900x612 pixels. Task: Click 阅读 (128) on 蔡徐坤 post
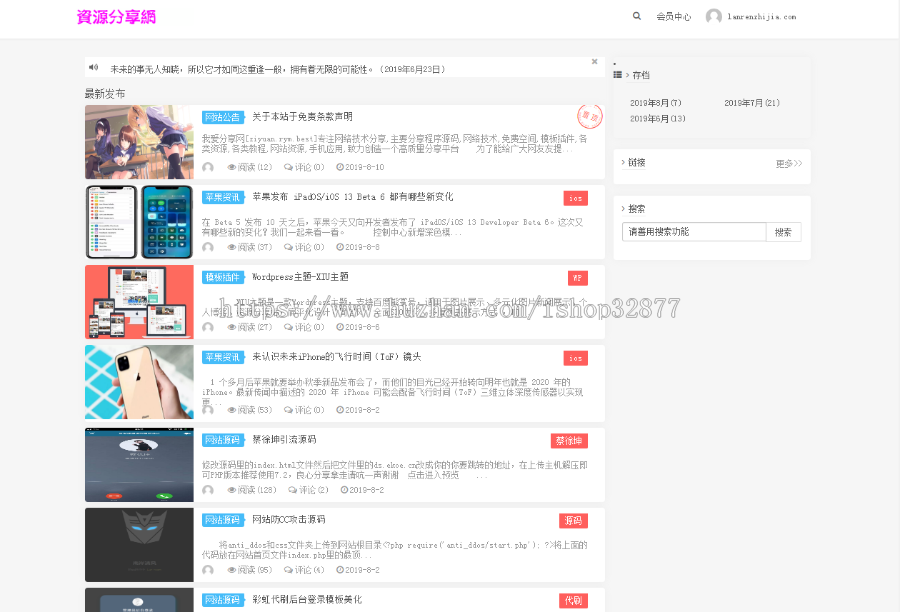point(252,490)
